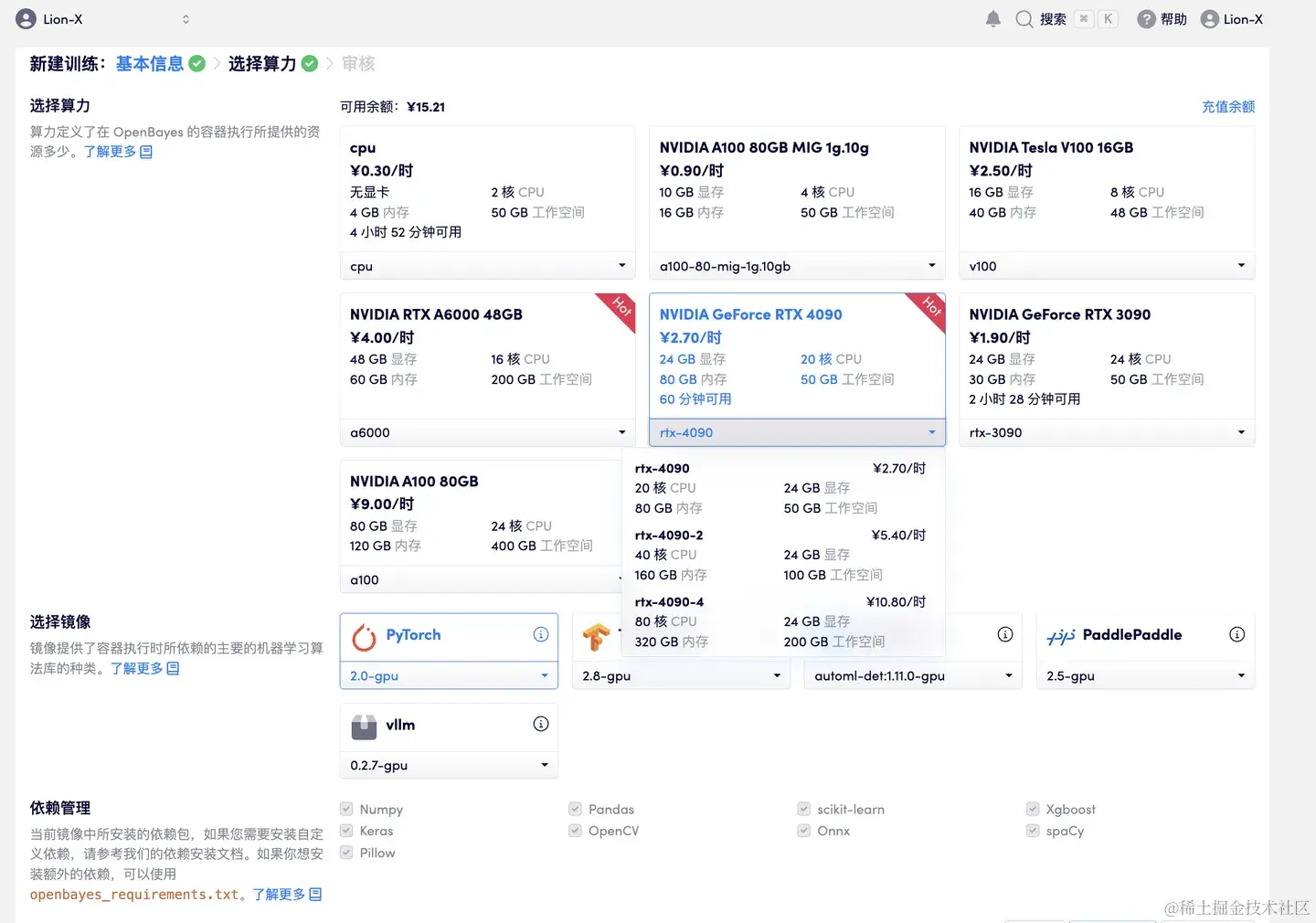Click the Lion-X workspace avatar at top left
The width and height of the screenshot is (1316, 923).
27,19
